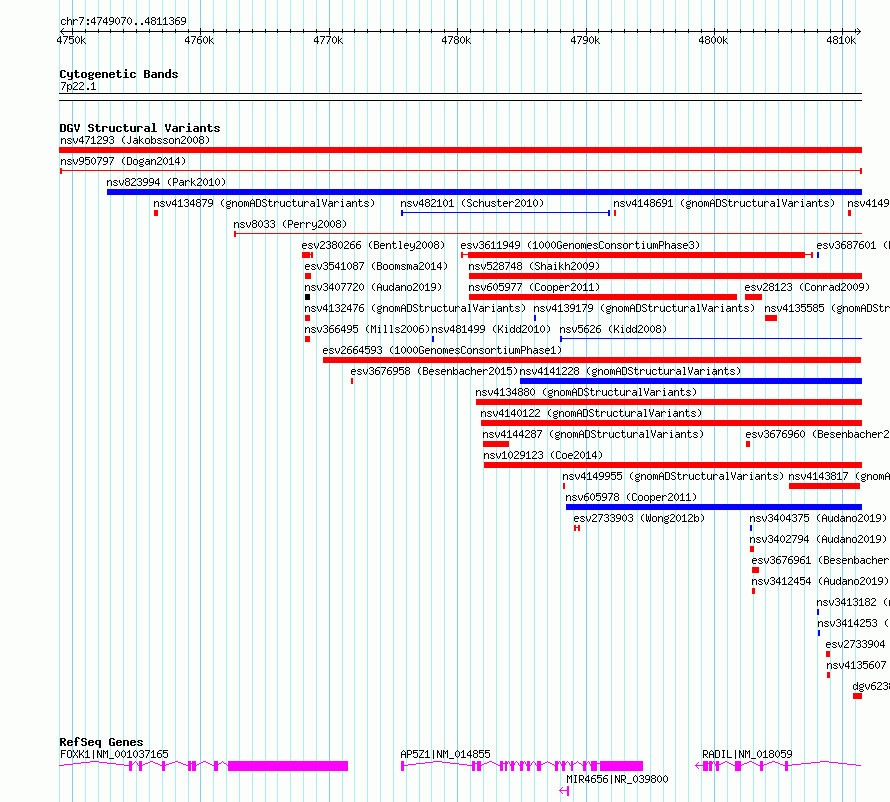This screenshot has width=890, height=802.
Task: Click nsv4141228 gnomAD variant label
Action: pyautogui.click(x=631, y=371)
